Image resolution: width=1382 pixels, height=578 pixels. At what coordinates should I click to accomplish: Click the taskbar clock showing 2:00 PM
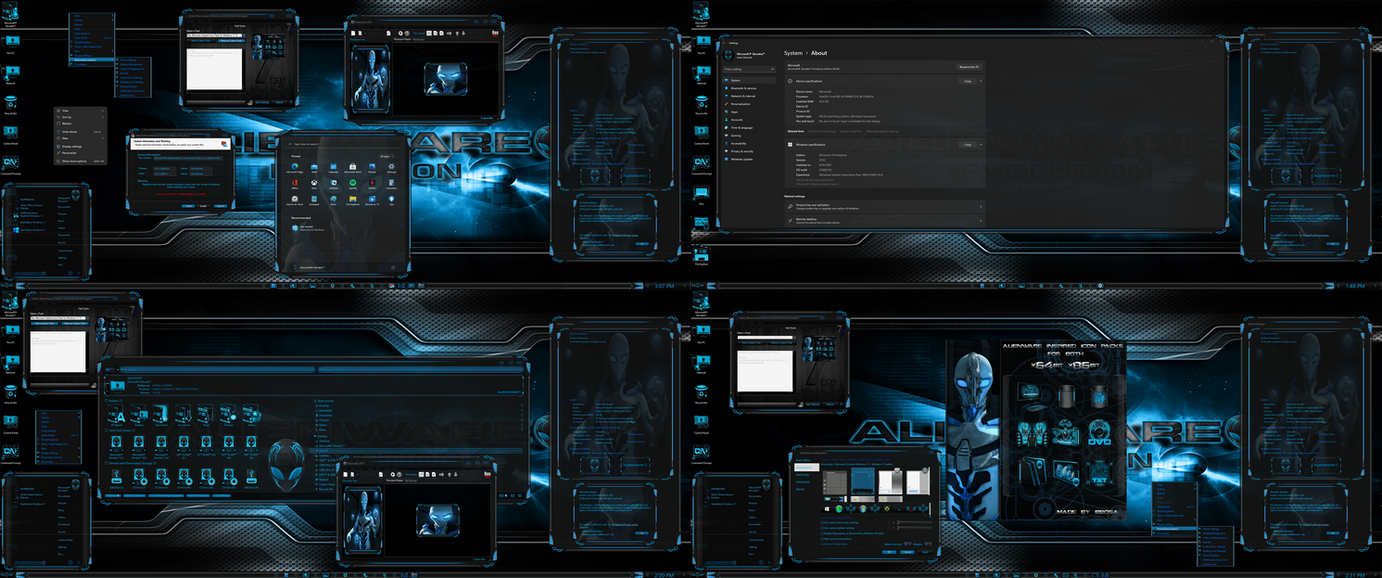(x=664, y=574)
